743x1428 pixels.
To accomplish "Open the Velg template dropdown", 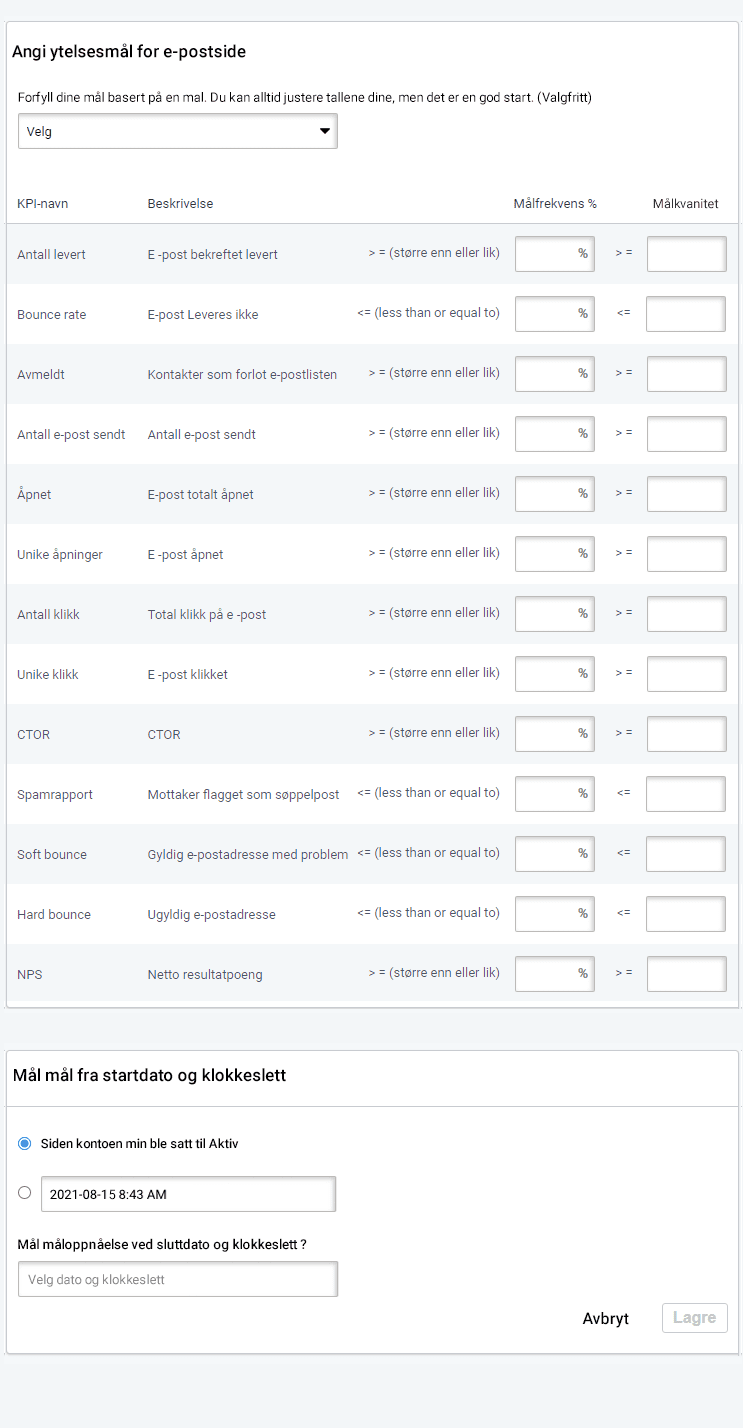I will (x=177, y=131).
